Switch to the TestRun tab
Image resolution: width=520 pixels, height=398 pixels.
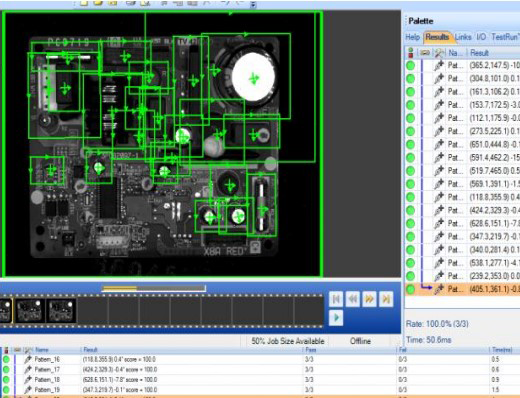pos(505,37)
